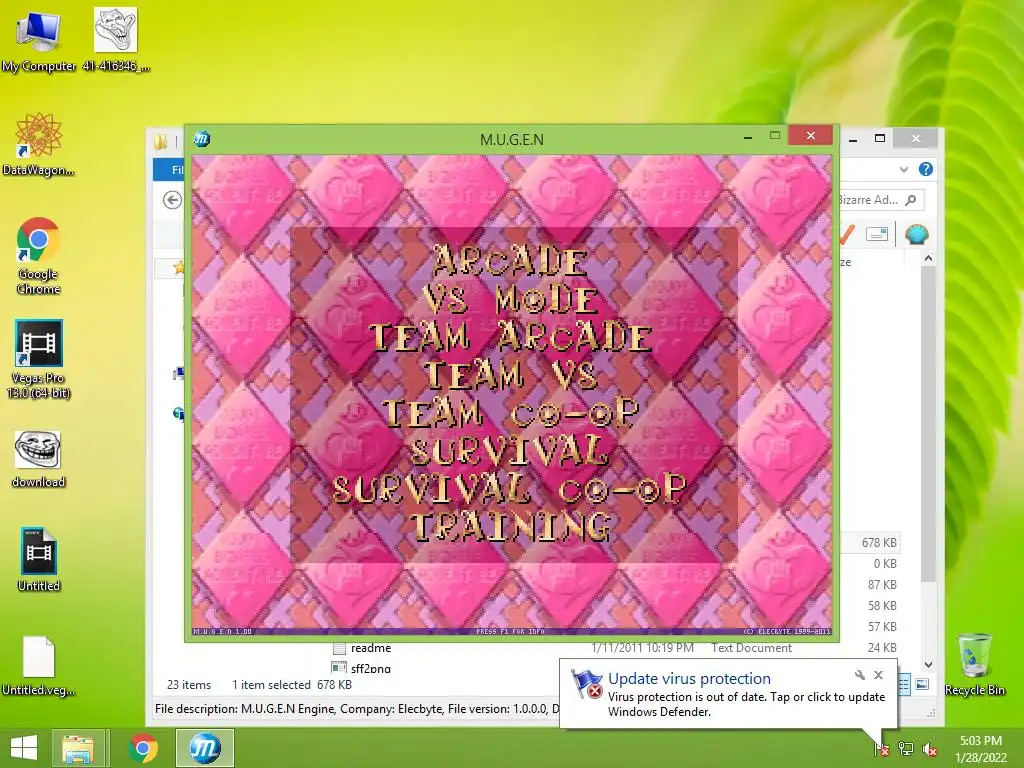
Task: Select the Recycle Bin desktop icon
Action: [x=974, y=665]
